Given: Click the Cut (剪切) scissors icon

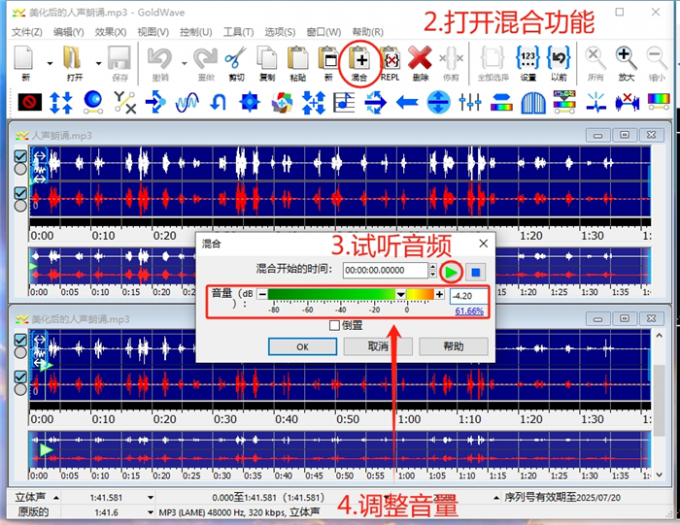Looking at the screenshot, I should point(236,58).
